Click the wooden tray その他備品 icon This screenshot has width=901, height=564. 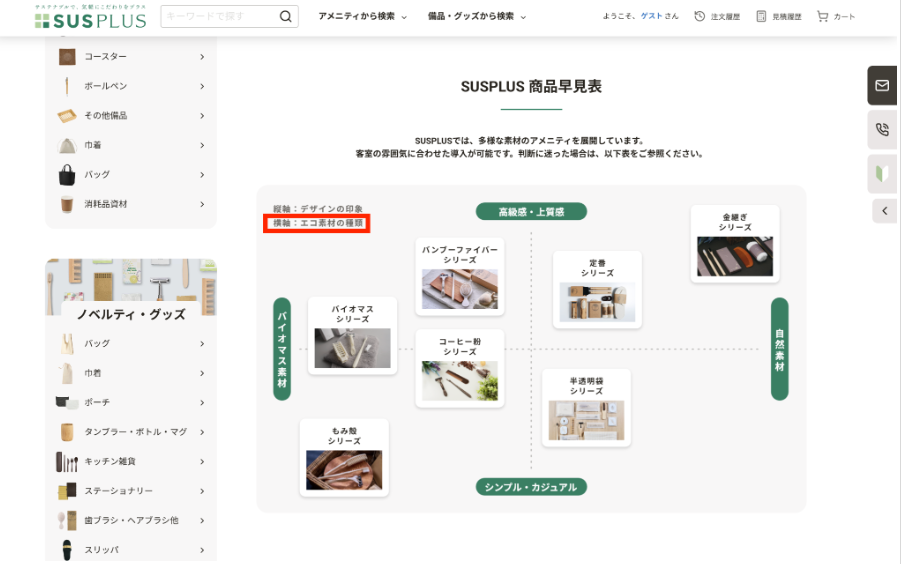67,115
